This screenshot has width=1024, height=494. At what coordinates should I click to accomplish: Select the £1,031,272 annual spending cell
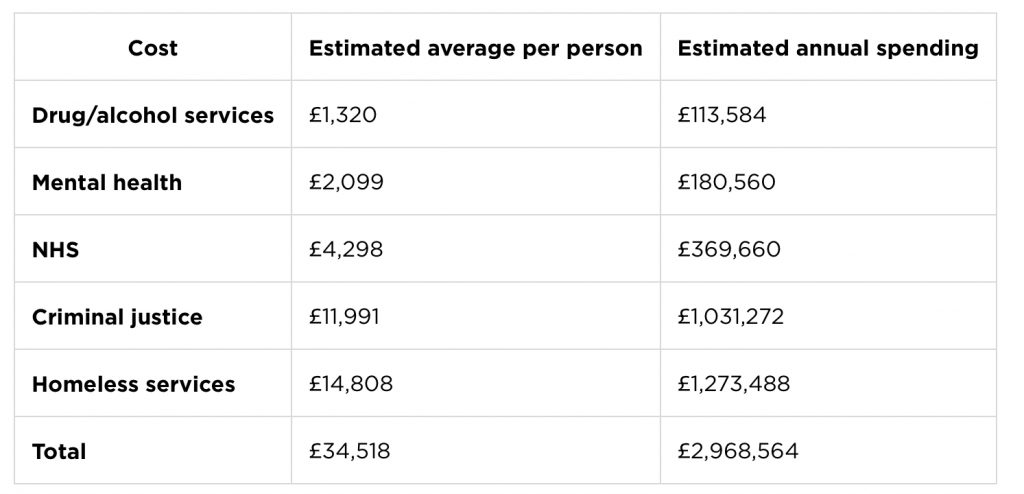730,317
